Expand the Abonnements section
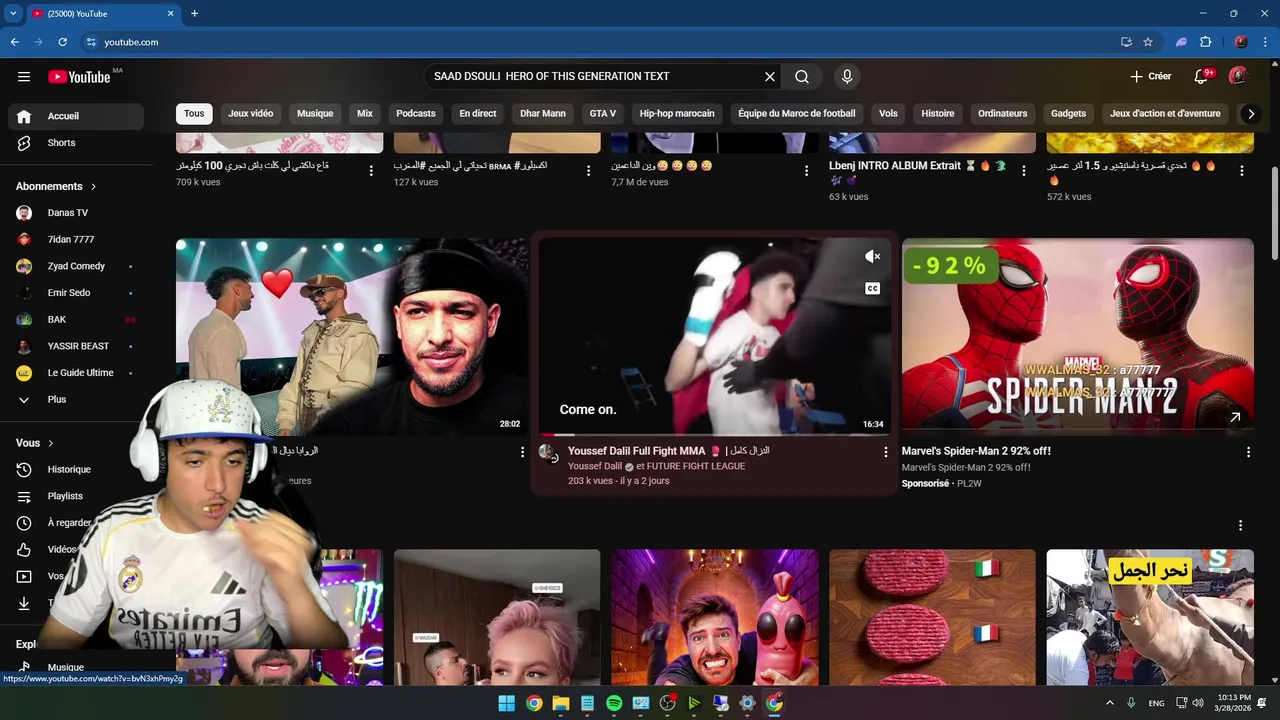Screen dimensions: 1280x720 coord(56,186)
